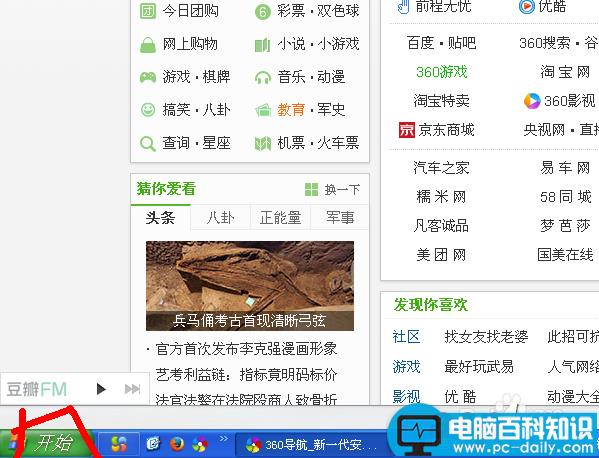
Task: Open the 网上购物 link
Action: 190,44
